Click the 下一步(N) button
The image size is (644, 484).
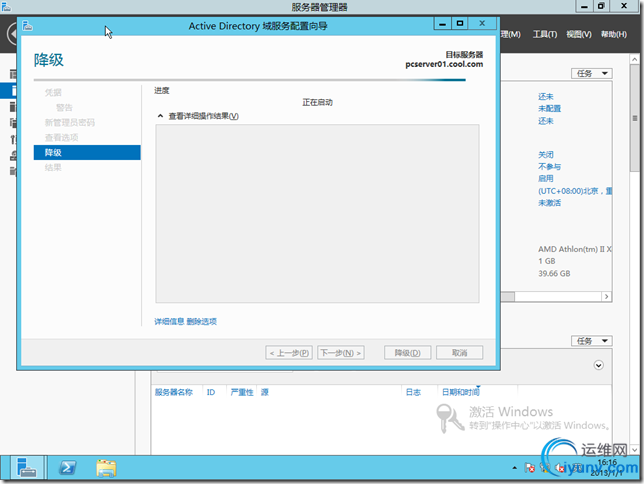341,353
